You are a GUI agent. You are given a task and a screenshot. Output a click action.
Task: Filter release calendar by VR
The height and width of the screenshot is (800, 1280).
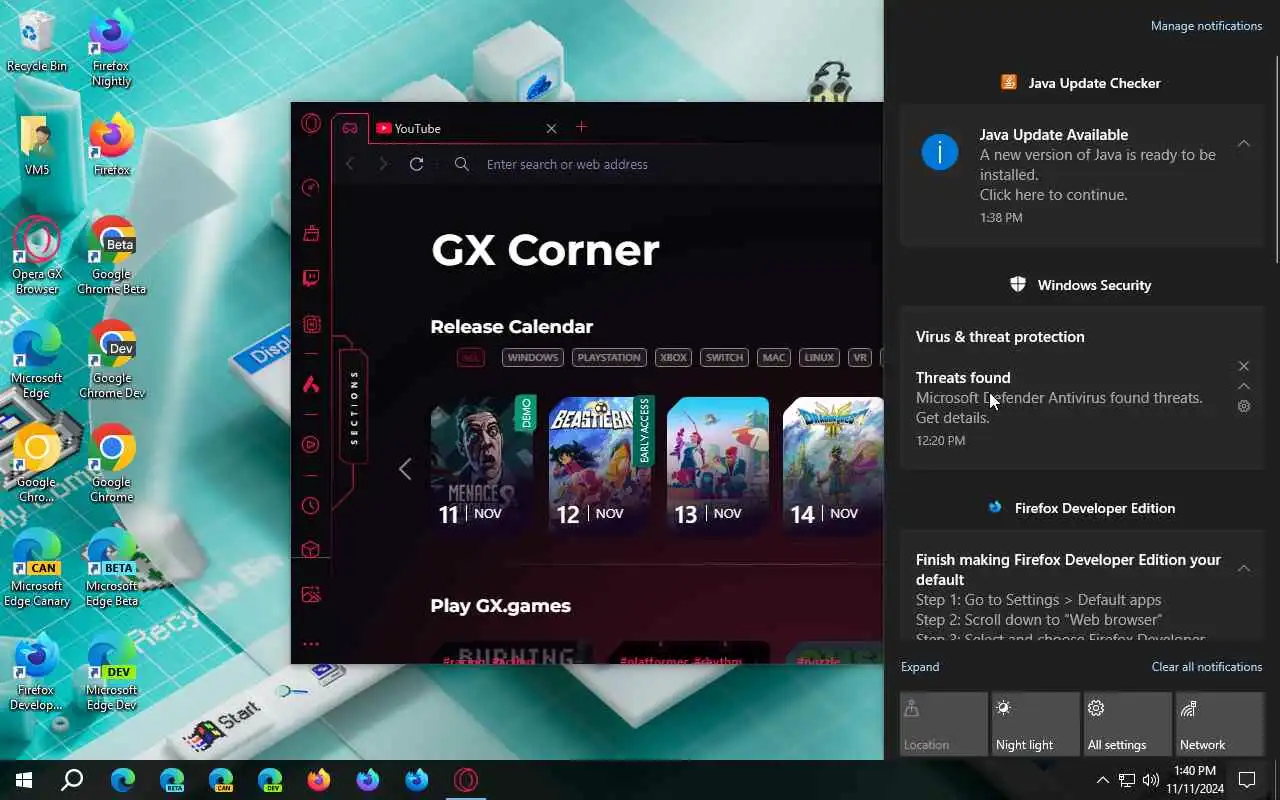(859, 357)
